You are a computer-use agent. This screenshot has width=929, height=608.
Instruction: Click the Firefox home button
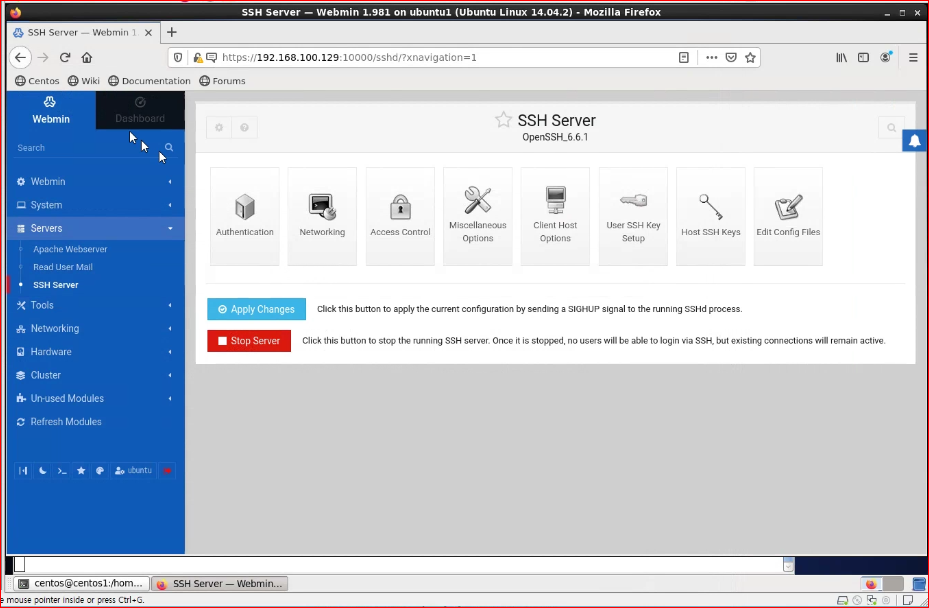tap(87, 57)
